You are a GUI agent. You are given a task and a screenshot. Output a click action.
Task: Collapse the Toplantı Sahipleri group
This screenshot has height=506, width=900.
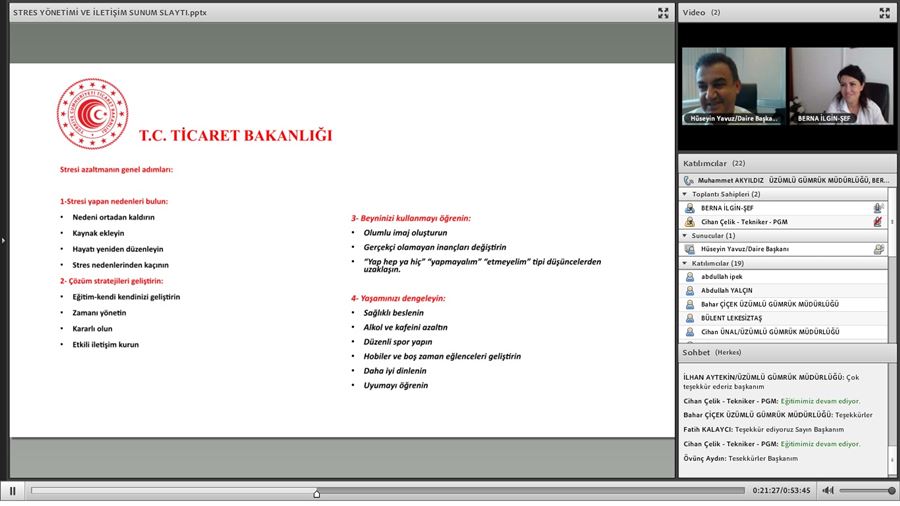tap(685, 194)
